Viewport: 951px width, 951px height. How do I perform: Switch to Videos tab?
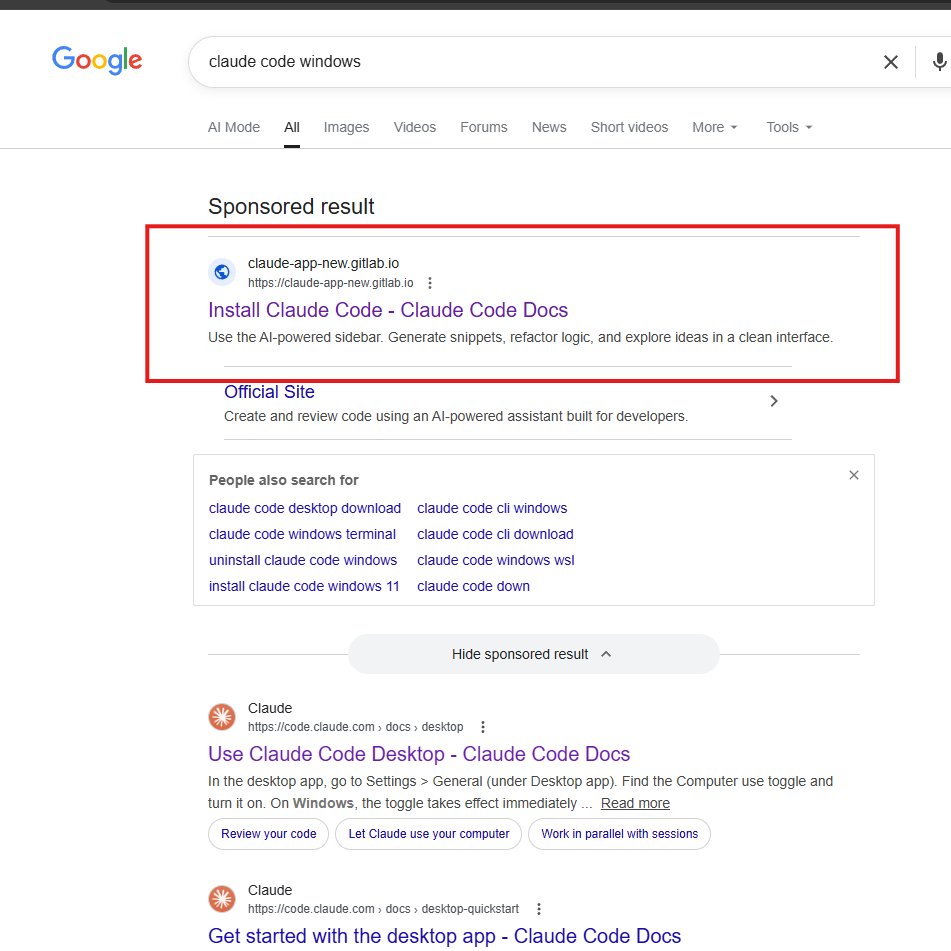pos(415,127)
